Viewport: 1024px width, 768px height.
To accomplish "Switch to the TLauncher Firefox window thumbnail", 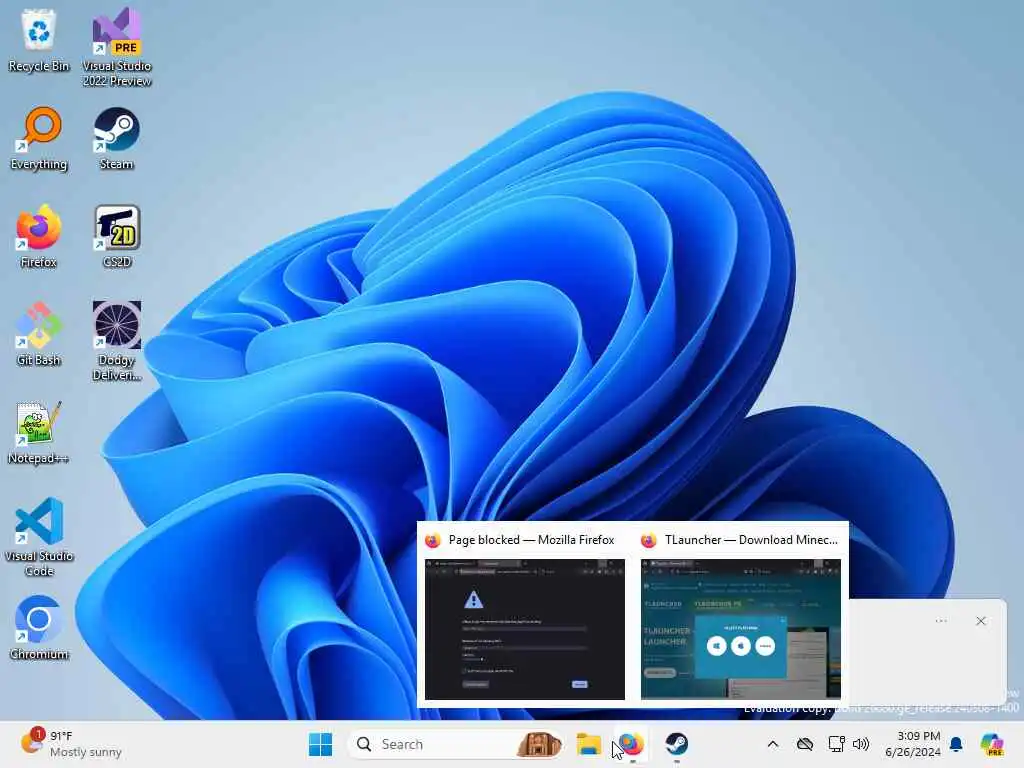I will [x=741, y=629].
